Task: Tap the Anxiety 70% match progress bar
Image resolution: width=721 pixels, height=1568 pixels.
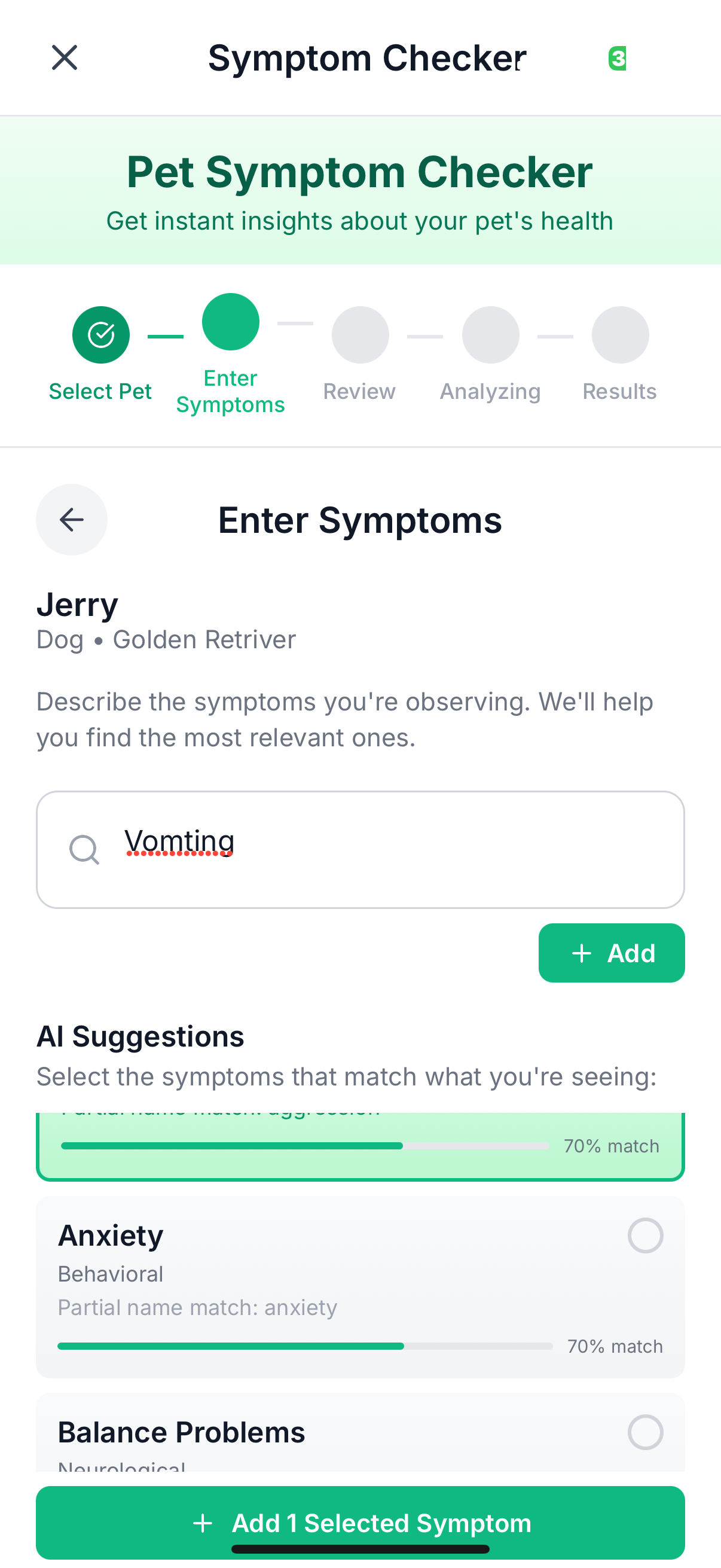Action: pos(305,1347)
